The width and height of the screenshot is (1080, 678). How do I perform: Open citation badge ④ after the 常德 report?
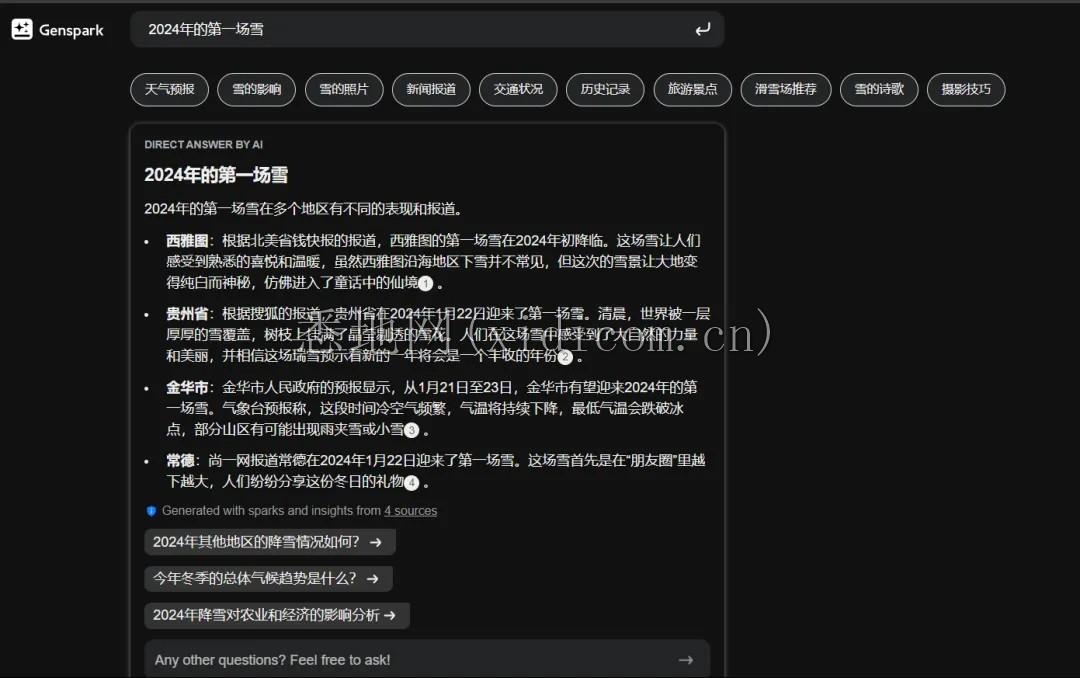coord(412,482)
